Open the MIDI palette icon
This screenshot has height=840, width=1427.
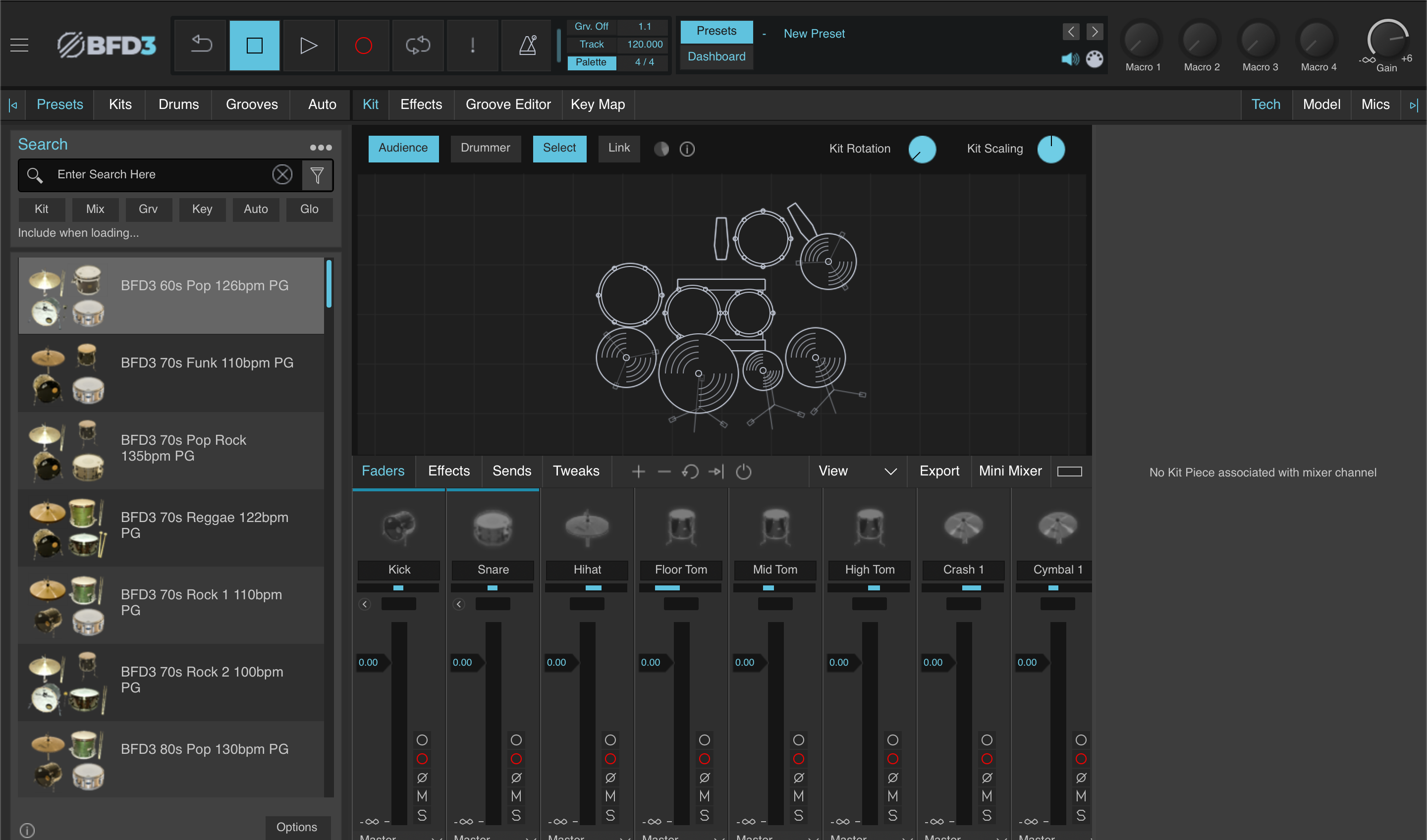click(1095, 59)
